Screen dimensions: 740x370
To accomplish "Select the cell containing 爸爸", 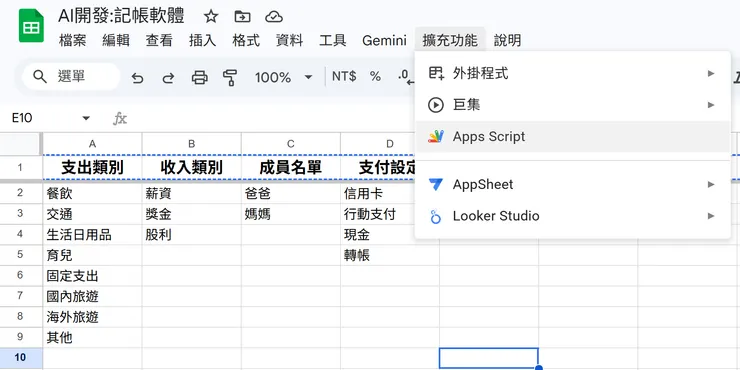I will click(291, 193).
